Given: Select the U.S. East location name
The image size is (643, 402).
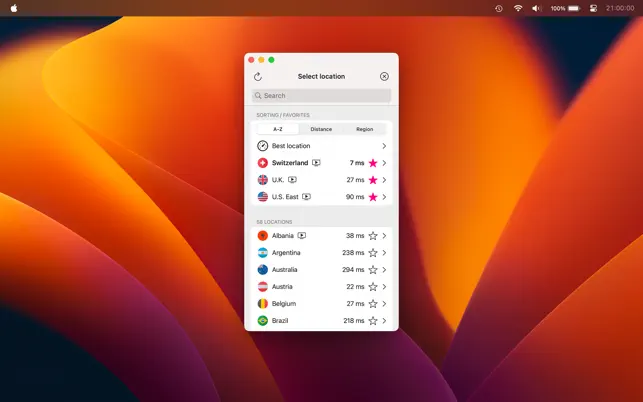Looking at the screenshot, I should click(x=285, y=197).
